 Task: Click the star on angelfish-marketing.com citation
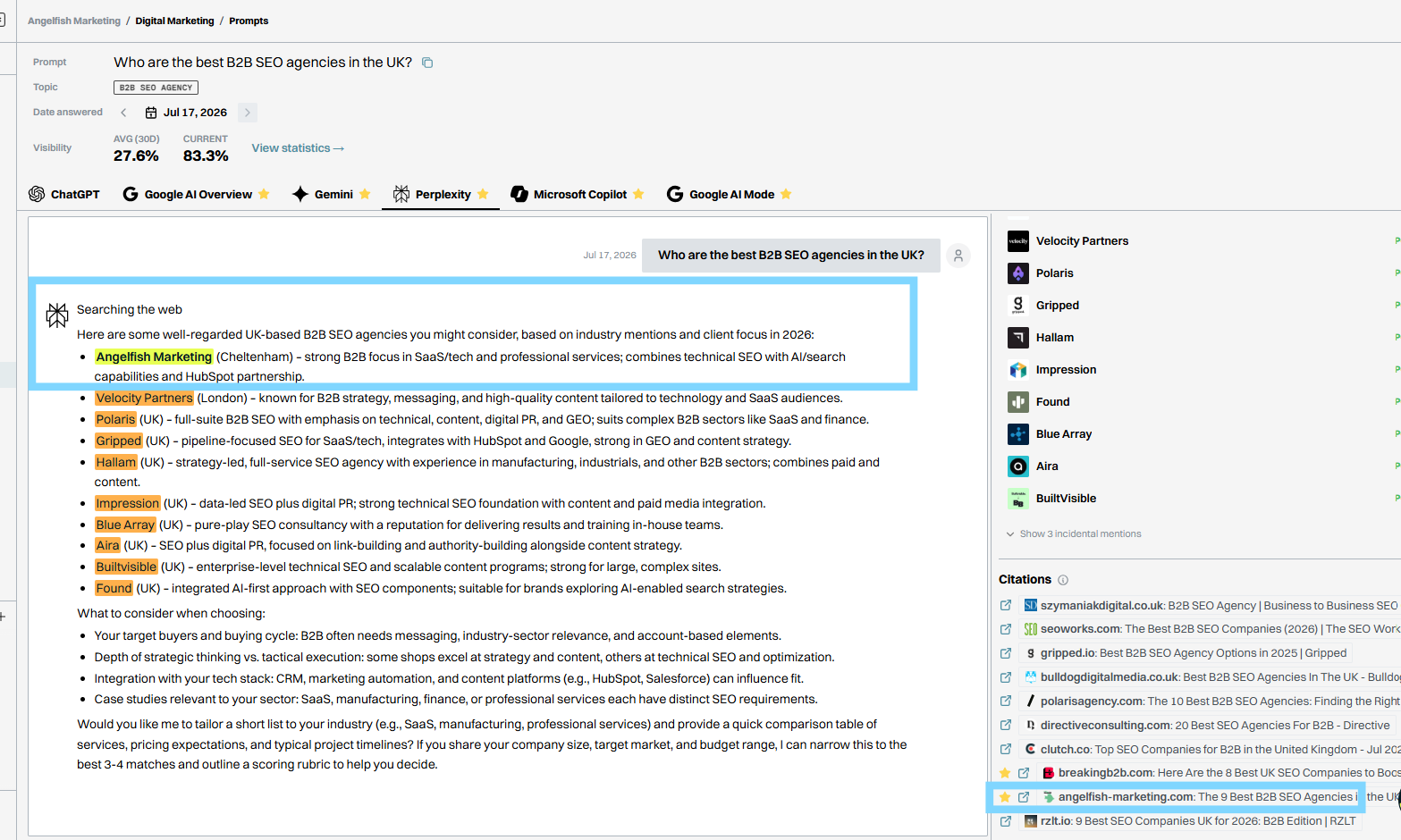click(x=1005, y=797)
